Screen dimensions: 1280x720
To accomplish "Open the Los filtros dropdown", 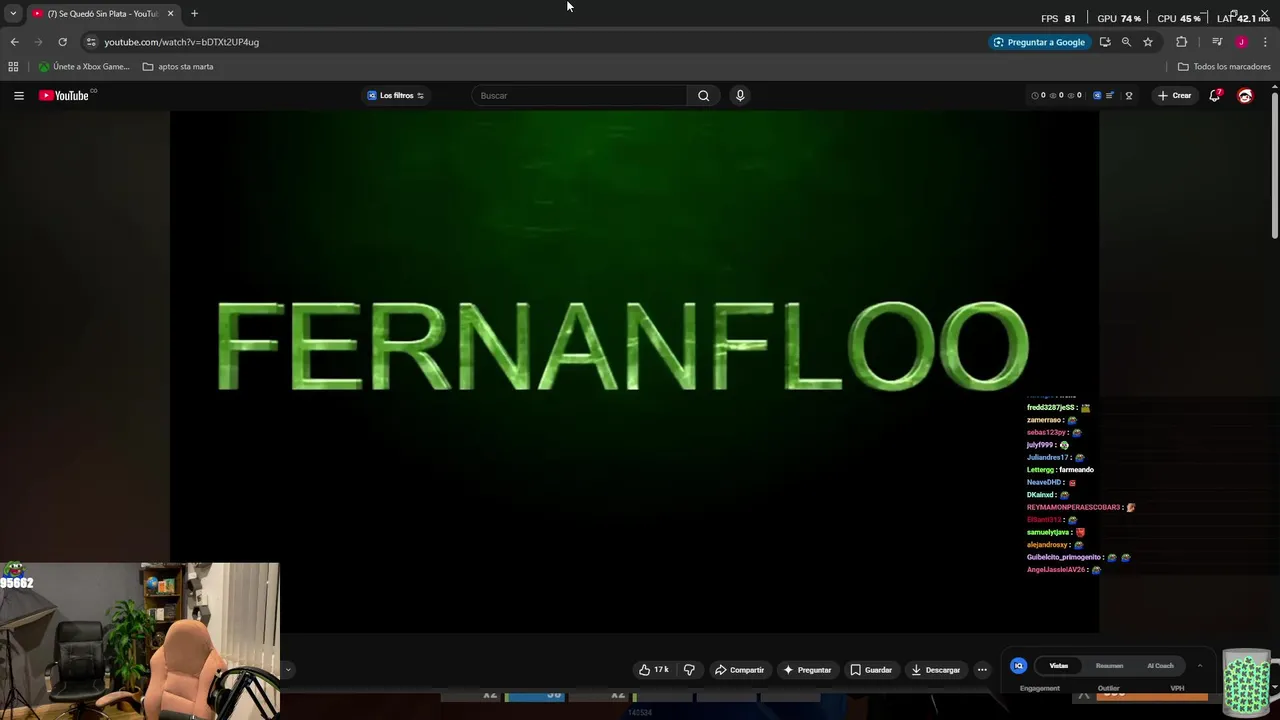I will point(395,96).
